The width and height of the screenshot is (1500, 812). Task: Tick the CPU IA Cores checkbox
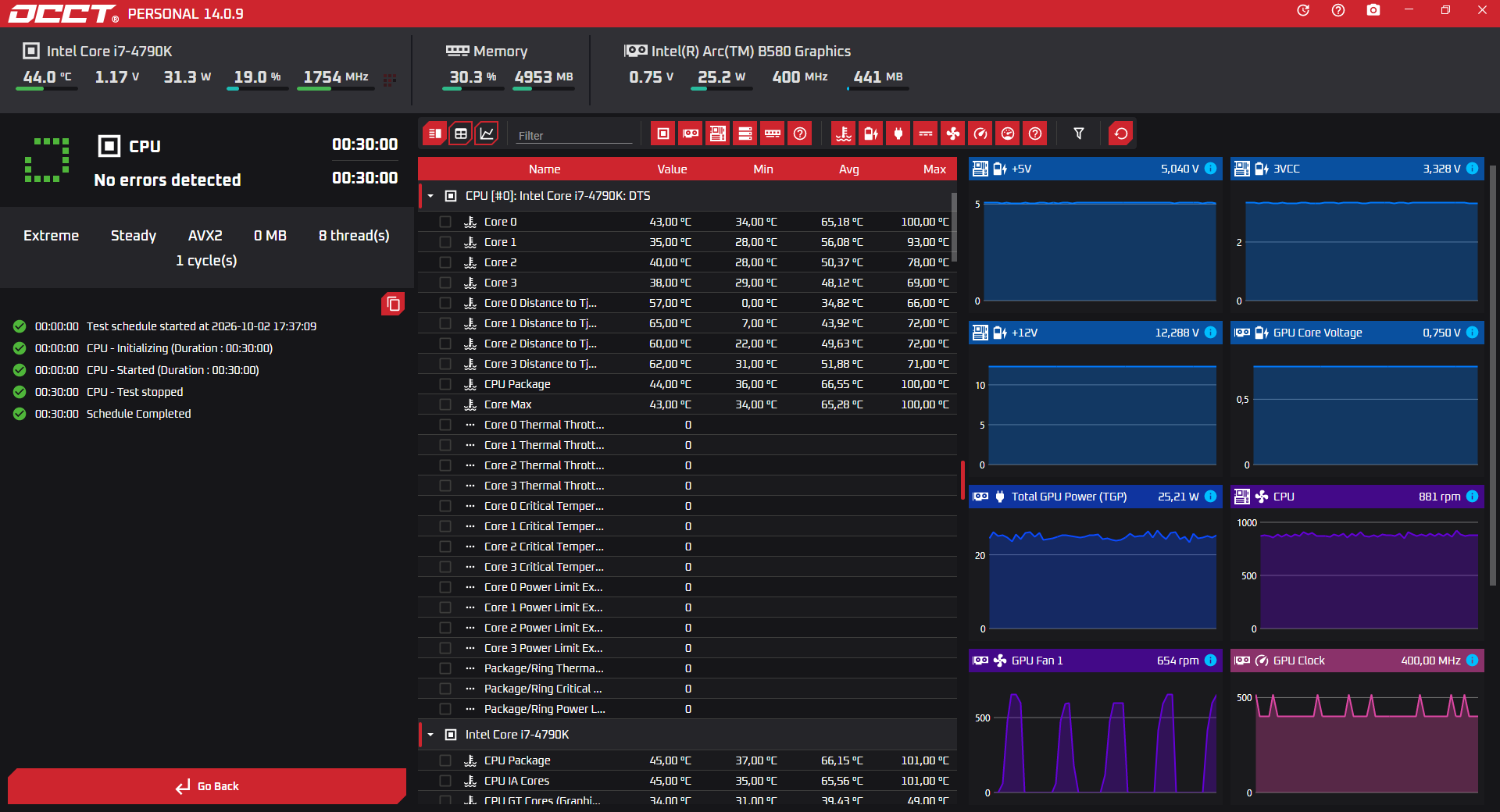pyautogui.click(x=445, y=781)
